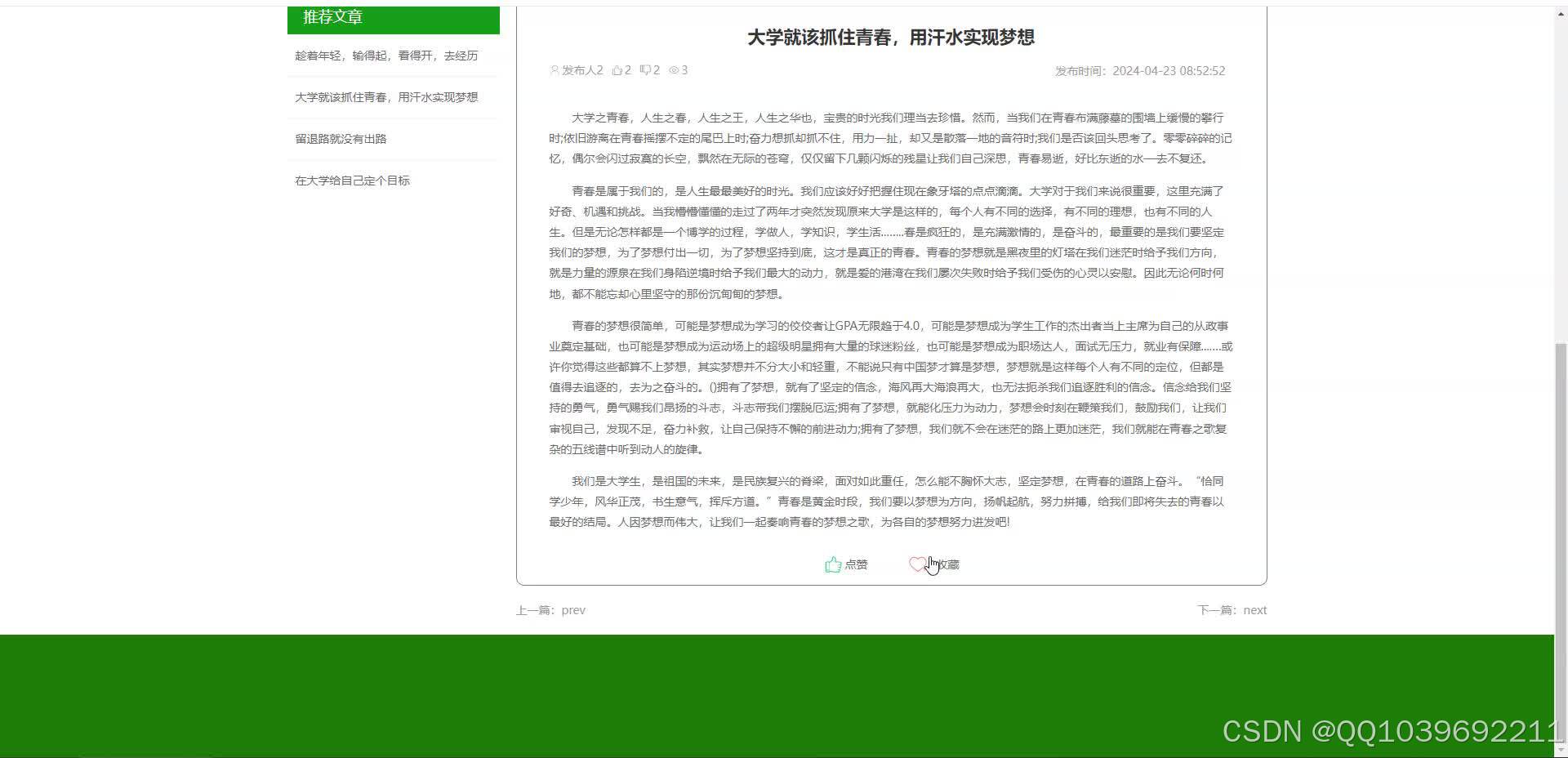Screen dimensions: 1568x758
Task: Click the publisher person icon beside 发布人2
Action: pos(555,70)
